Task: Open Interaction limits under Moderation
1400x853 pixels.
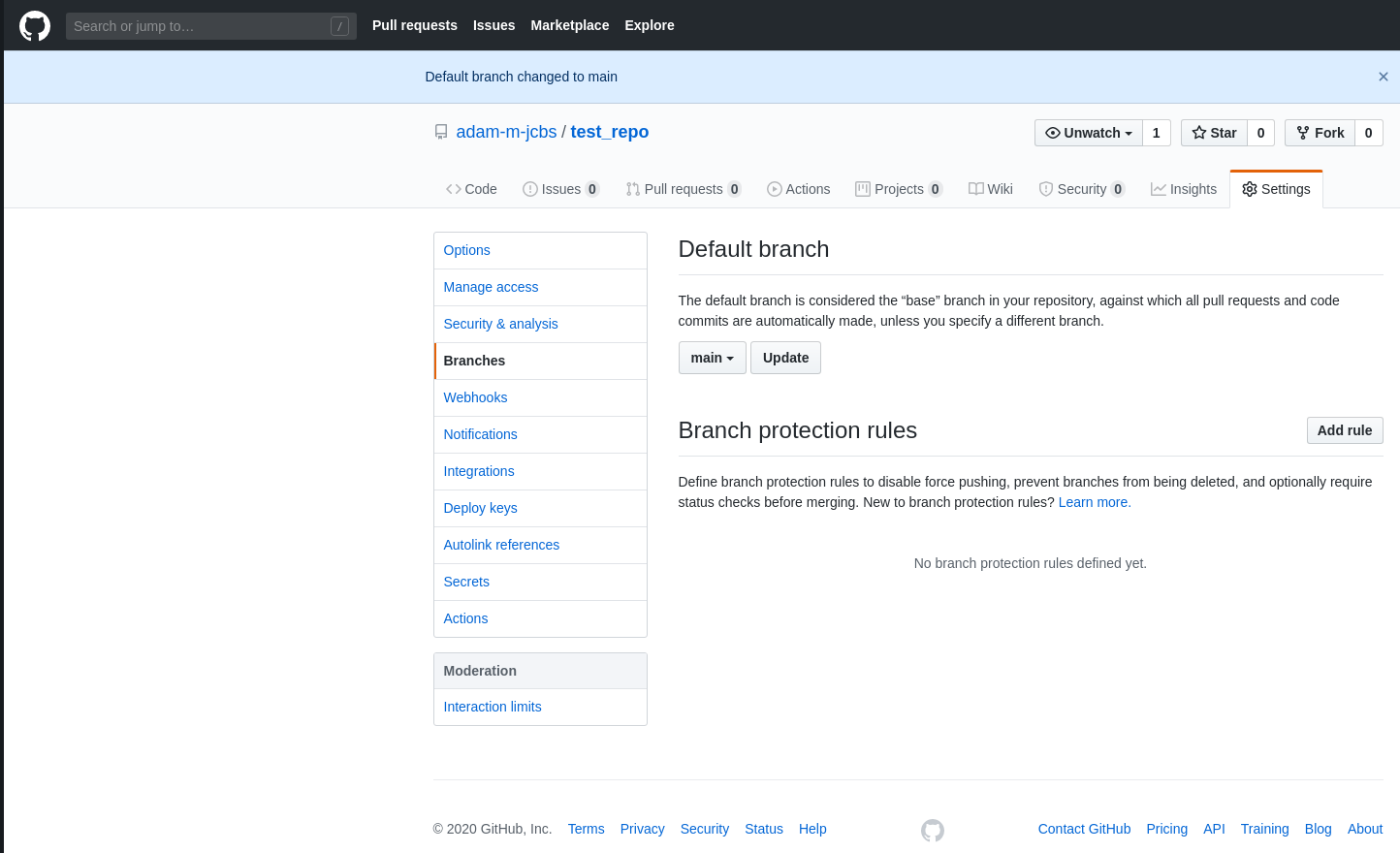Action: tap(540, 707)
